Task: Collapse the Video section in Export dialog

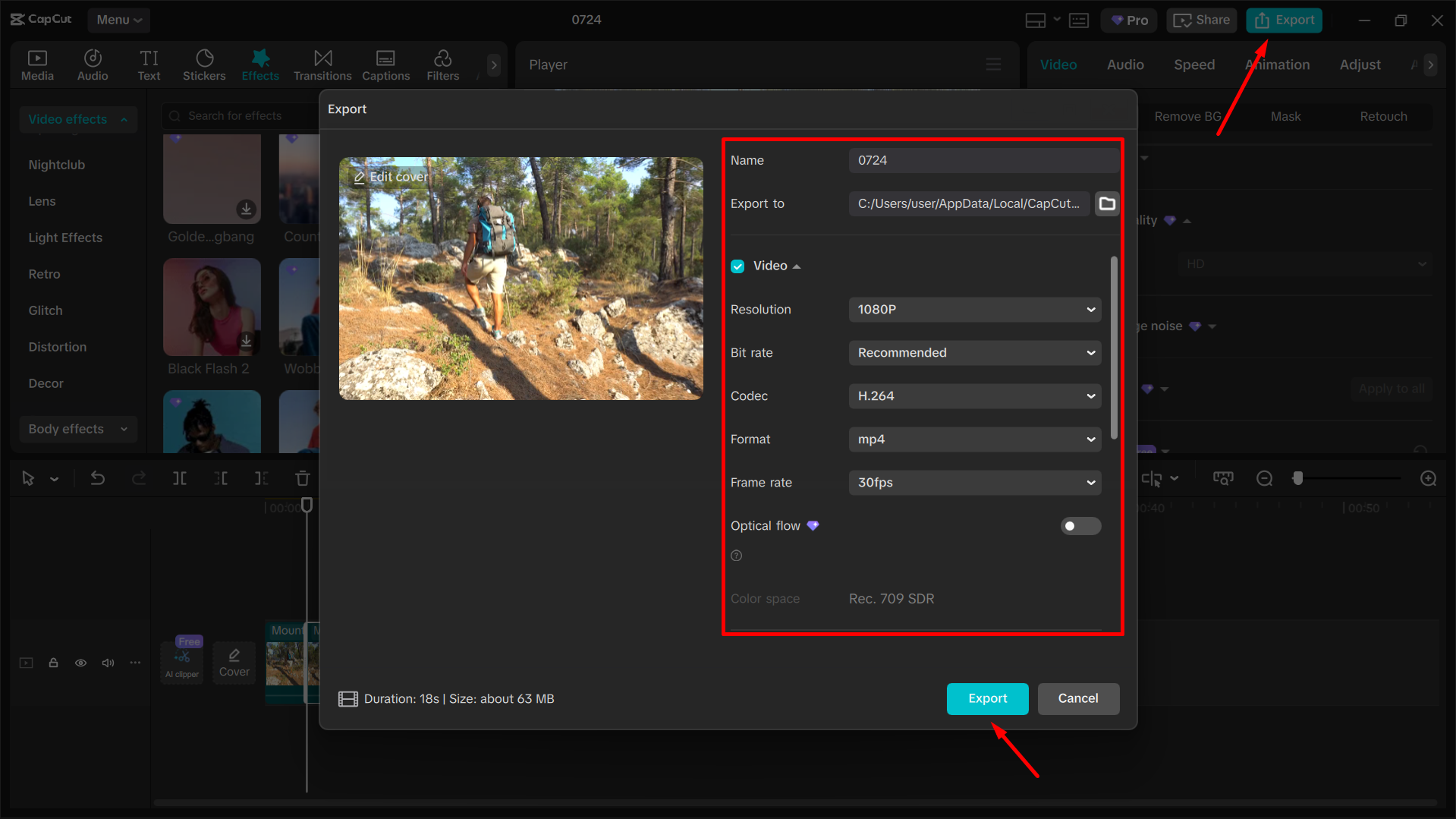Action: pyautogui.click(x=796, y=266)
